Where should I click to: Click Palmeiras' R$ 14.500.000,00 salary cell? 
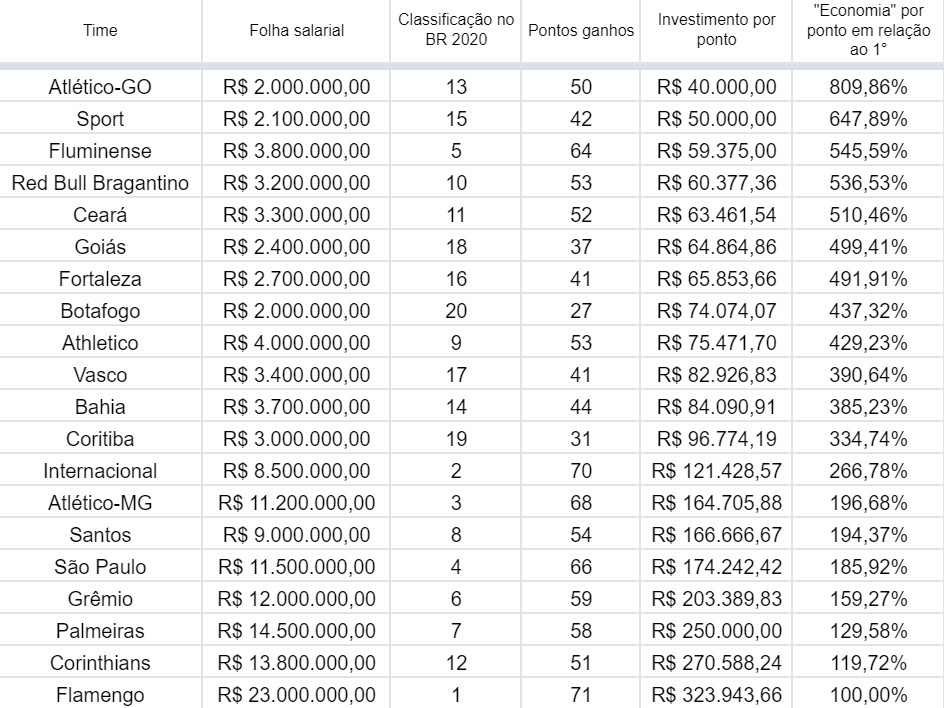296,631
